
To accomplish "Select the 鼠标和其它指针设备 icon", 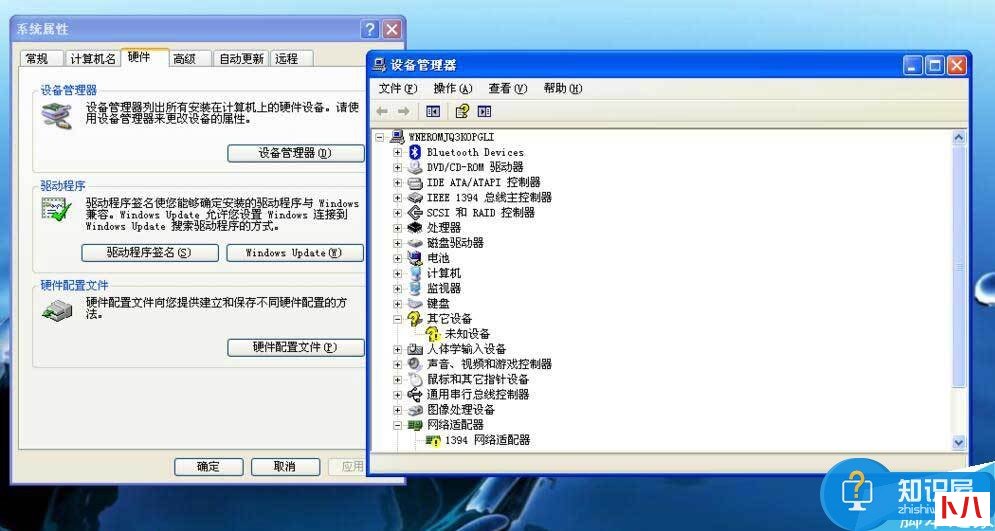I will [415, 379].
